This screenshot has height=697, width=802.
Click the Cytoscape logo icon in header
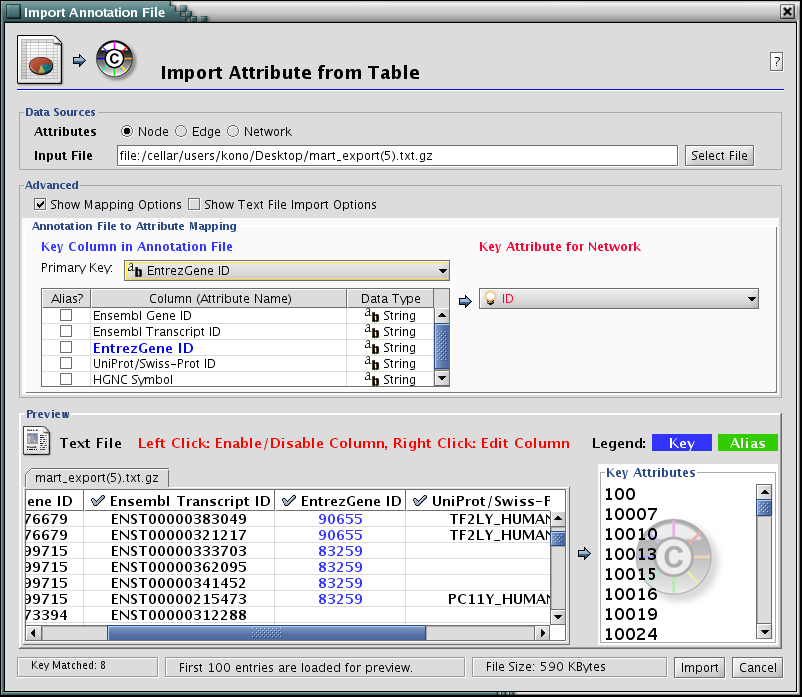[115, 60]
